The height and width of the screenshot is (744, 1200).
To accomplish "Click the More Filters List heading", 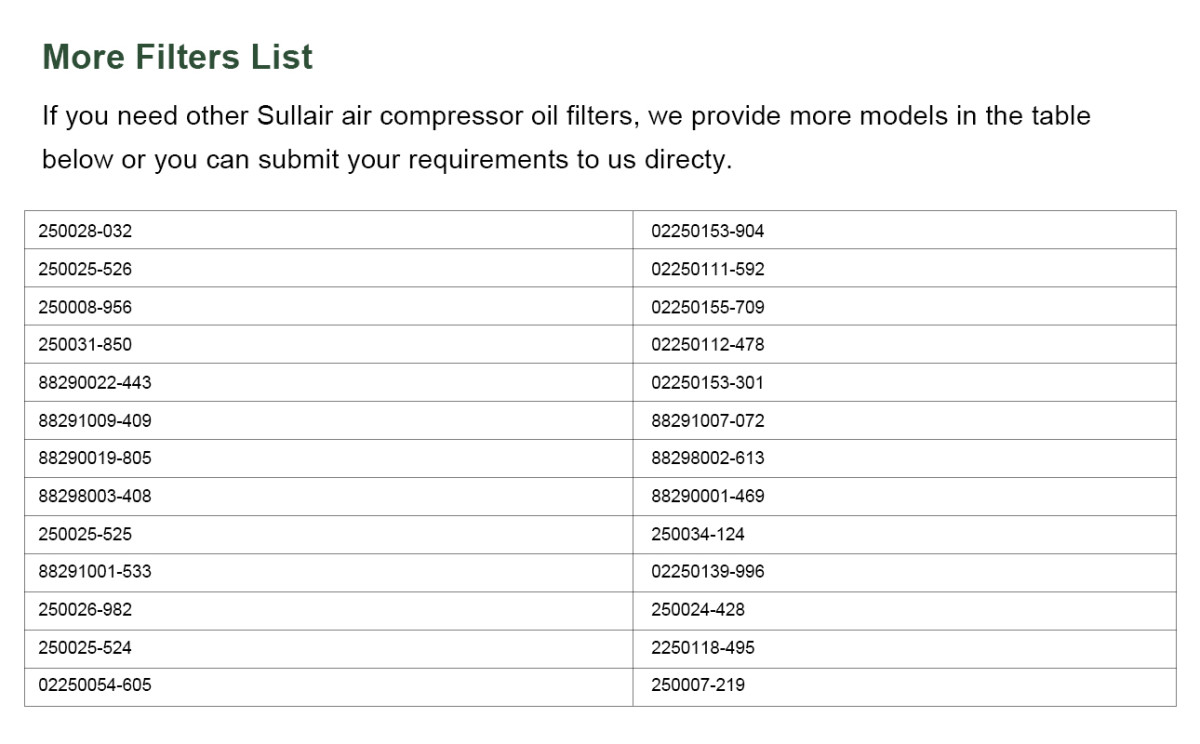I will (177, 57).
